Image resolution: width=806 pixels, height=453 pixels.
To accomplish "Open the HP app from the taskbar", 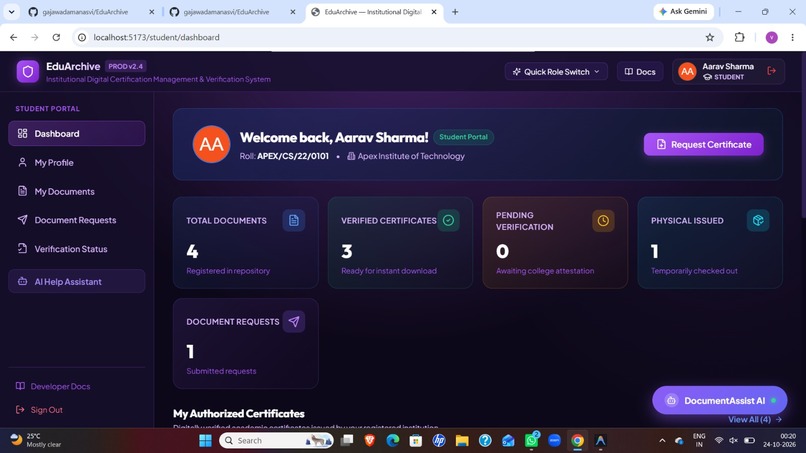I will click(x=439, y=441).
